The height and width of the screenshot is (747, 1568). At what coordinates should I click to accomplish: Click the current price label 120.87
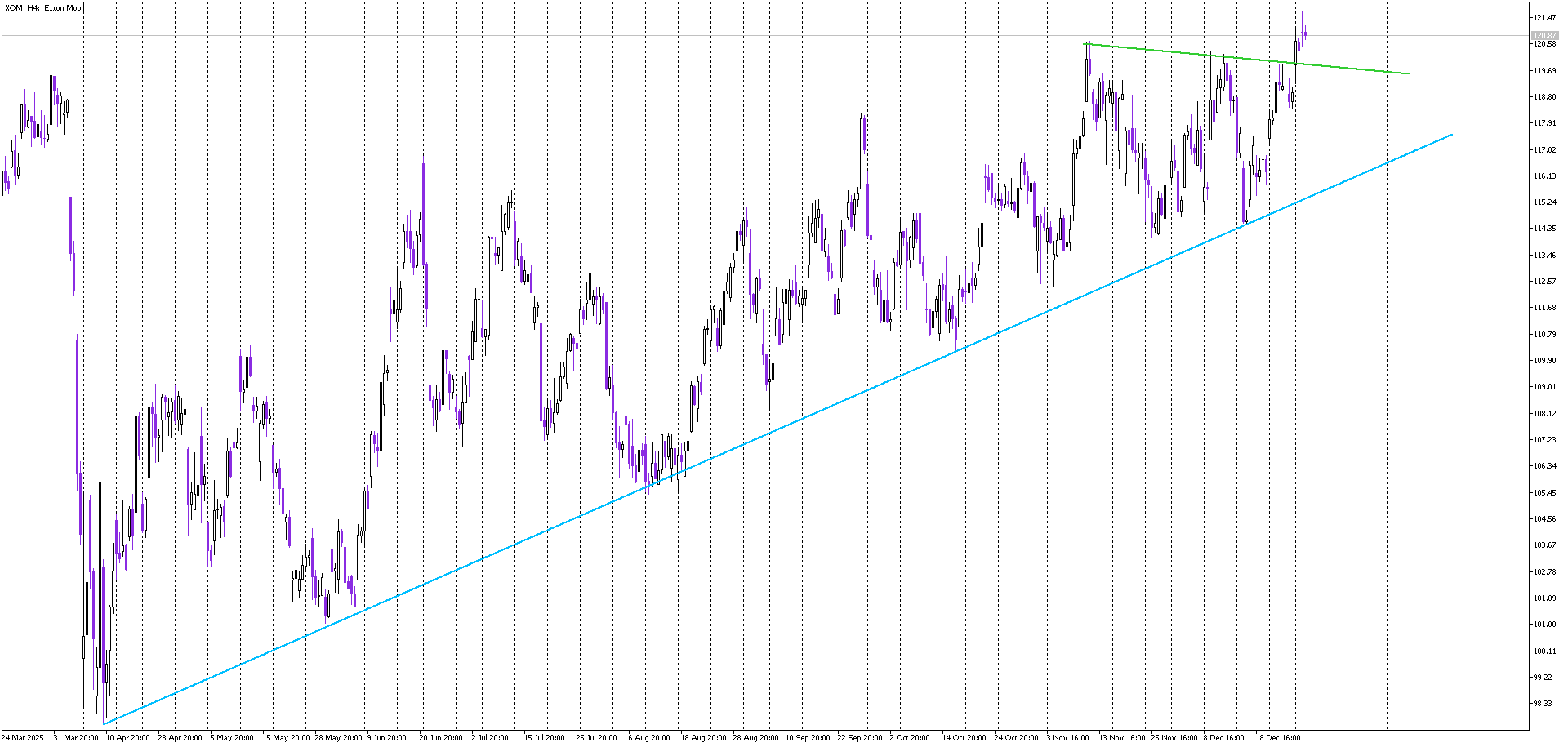[1543, 36]
